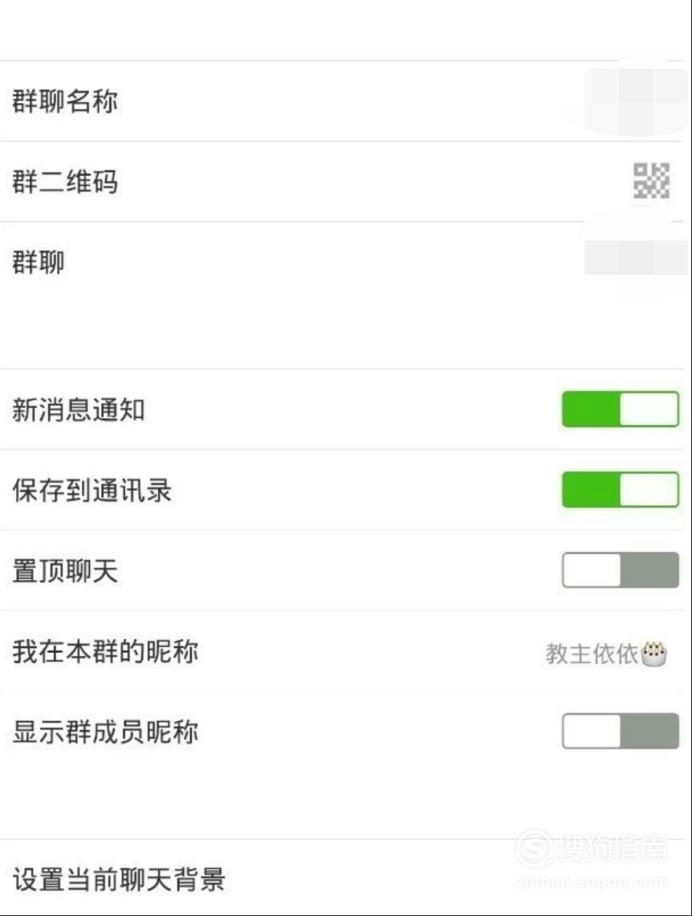Tap the 新消息通知 label
The width and height of the screenshot is (692, 916).
[x=78, y=410]
